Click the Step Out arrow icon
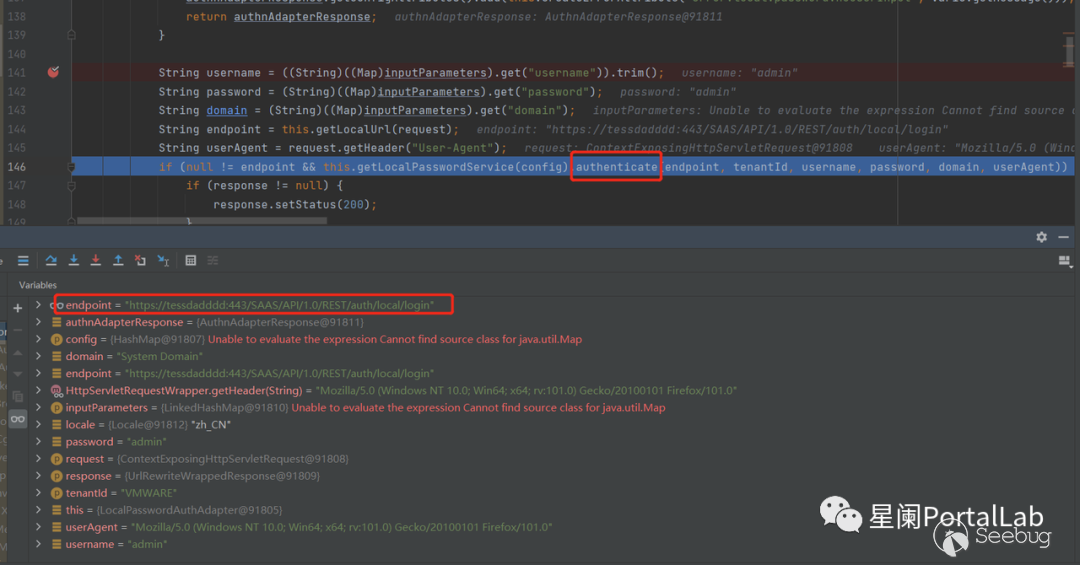Viewport: 1080px width, 565px height. (118, 260)
